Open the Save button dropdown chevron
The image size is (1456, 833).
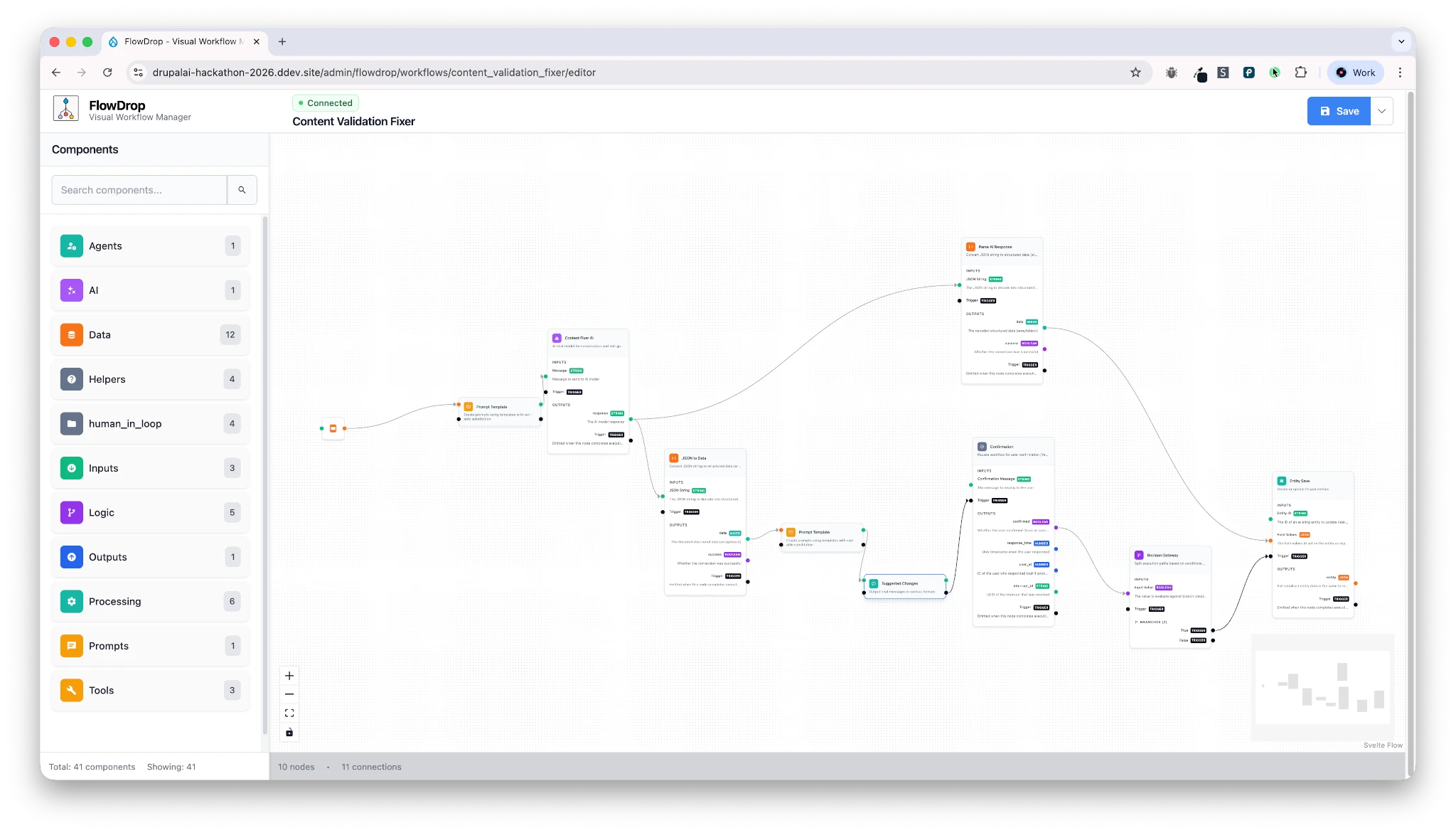pos(1382,111)
